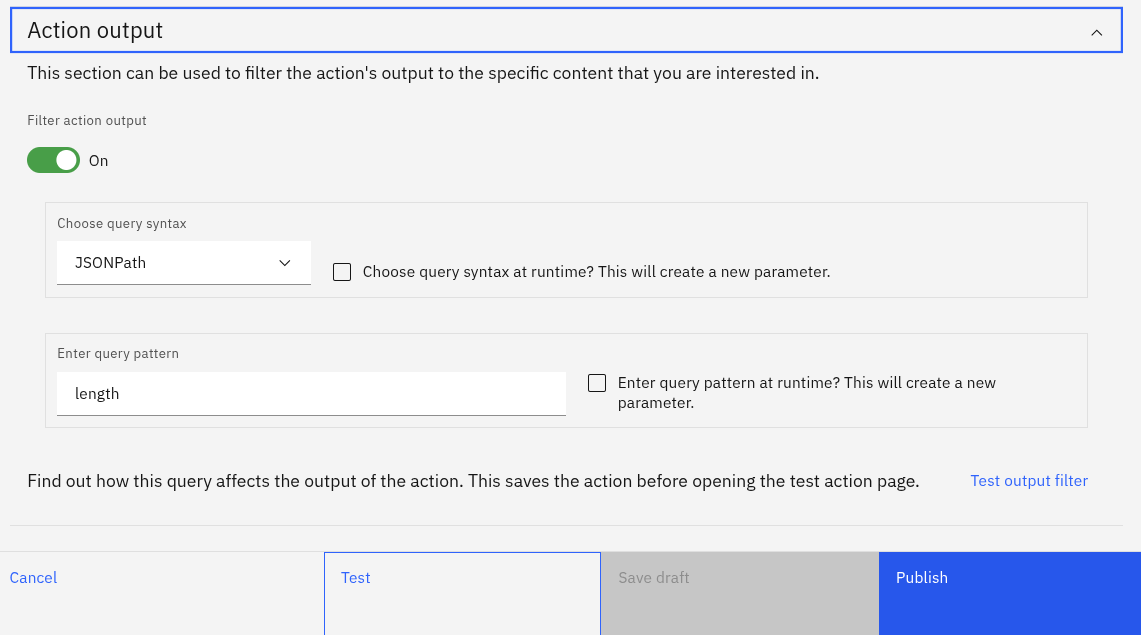Click the Action output section header
1141x635 pixels.
[566, 31]
